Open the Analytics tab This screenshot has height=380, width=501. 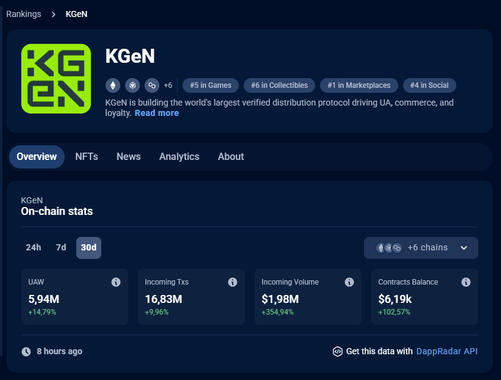tap(179, 157)
